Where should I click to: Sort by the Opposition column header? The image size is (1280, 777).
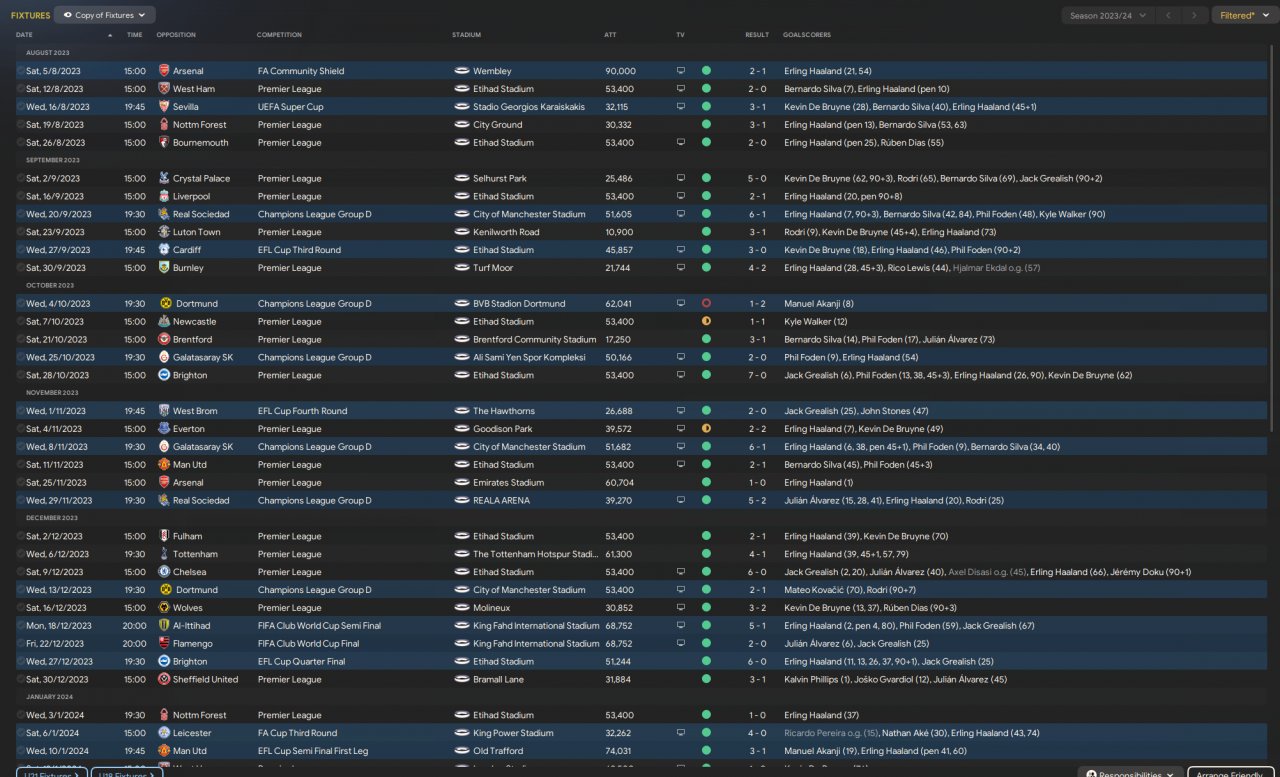[176, 35]
